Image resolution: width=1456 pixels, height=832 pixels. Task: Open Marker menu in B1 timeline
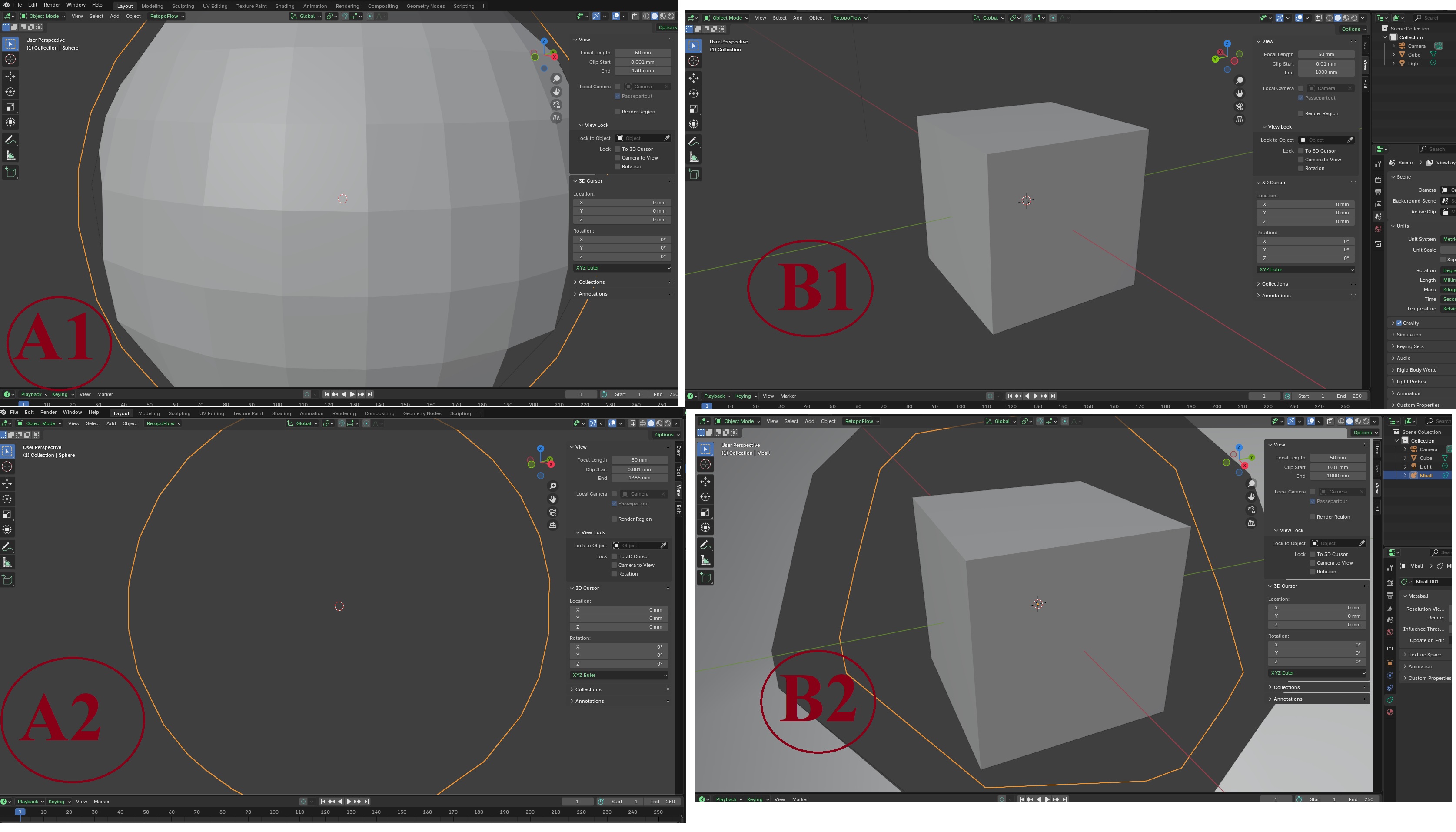click(x=788, y=396)
